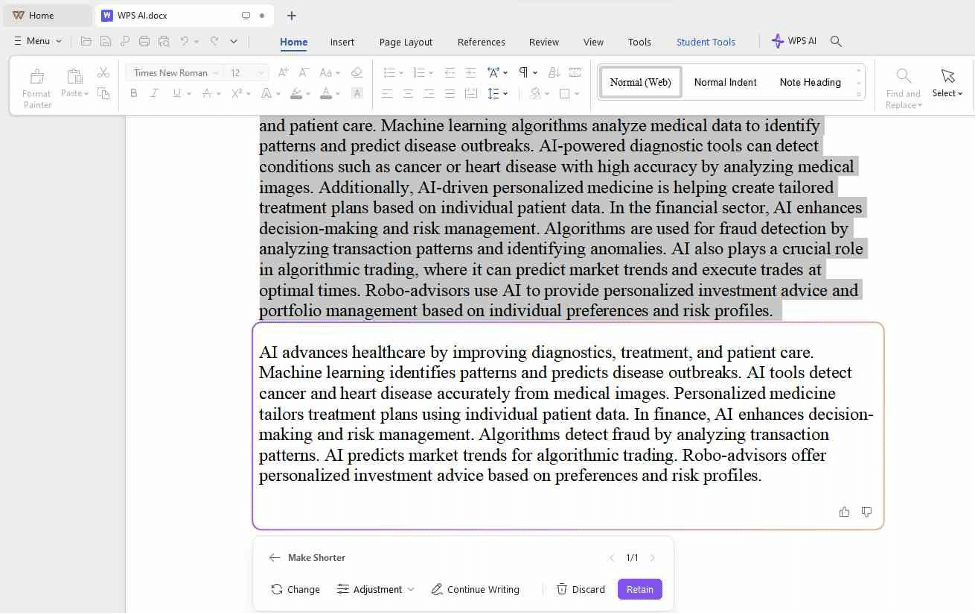The width and height of the screenshot is (977, 614).
Task: Click the font color swatch button
Action: 325,94
